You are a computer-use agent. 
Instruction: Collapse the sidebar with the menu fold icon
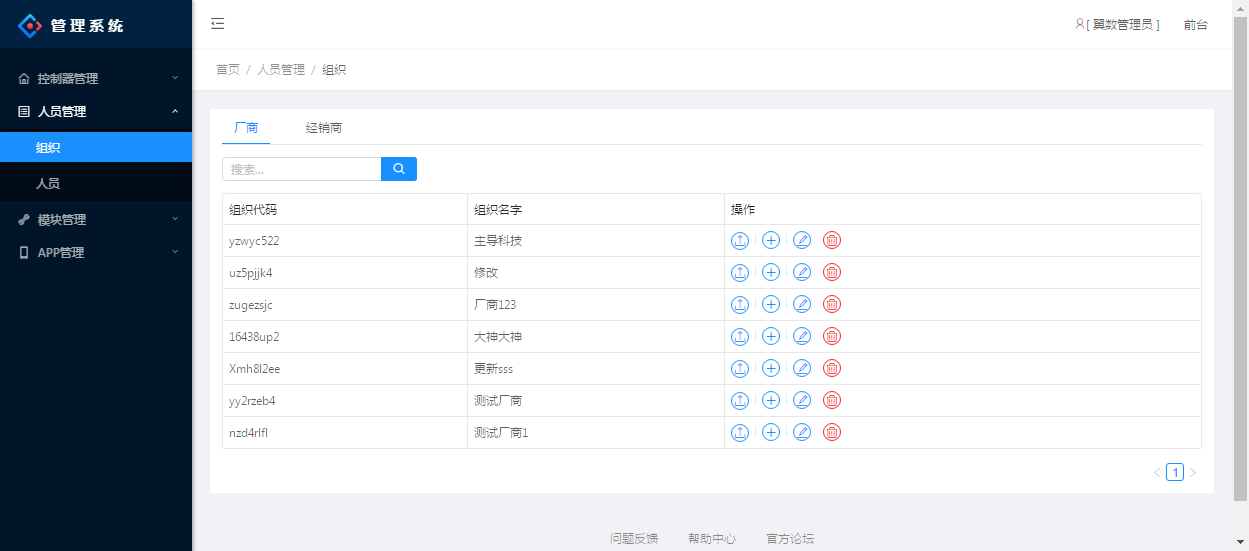[218, 24]
